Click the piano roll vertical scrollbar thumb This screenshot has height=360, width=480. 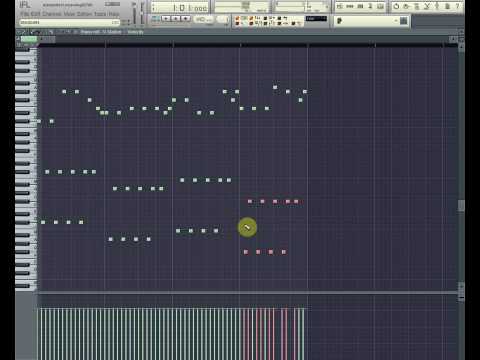point(461,206)
